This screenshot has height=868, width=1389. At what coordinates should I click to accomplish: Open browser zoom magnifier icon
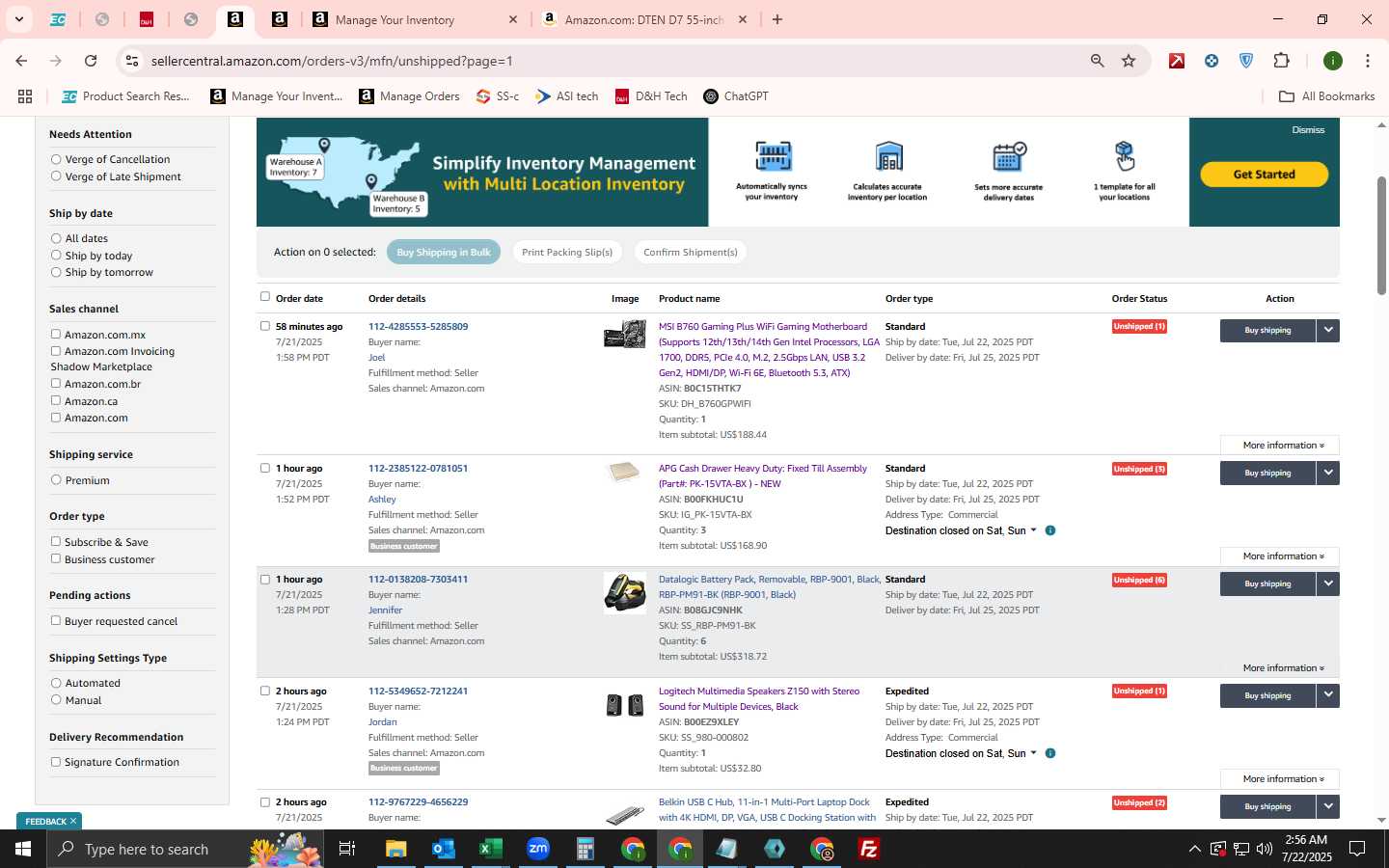click(1098, 61)
